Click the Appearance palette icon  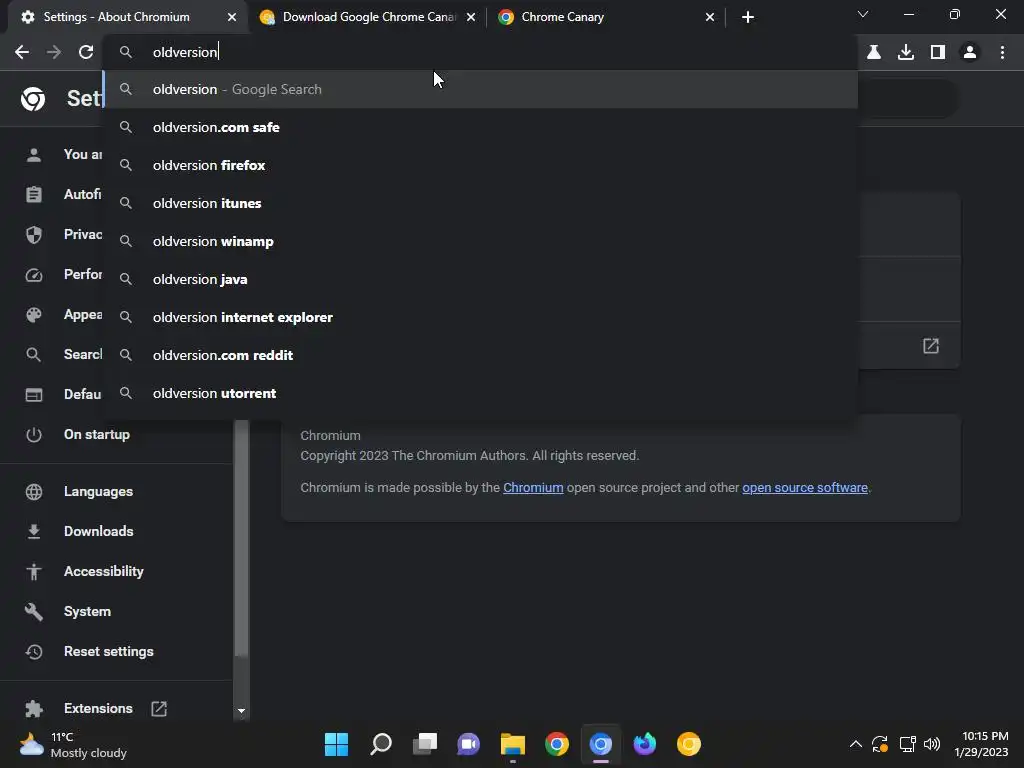[33, 315]
